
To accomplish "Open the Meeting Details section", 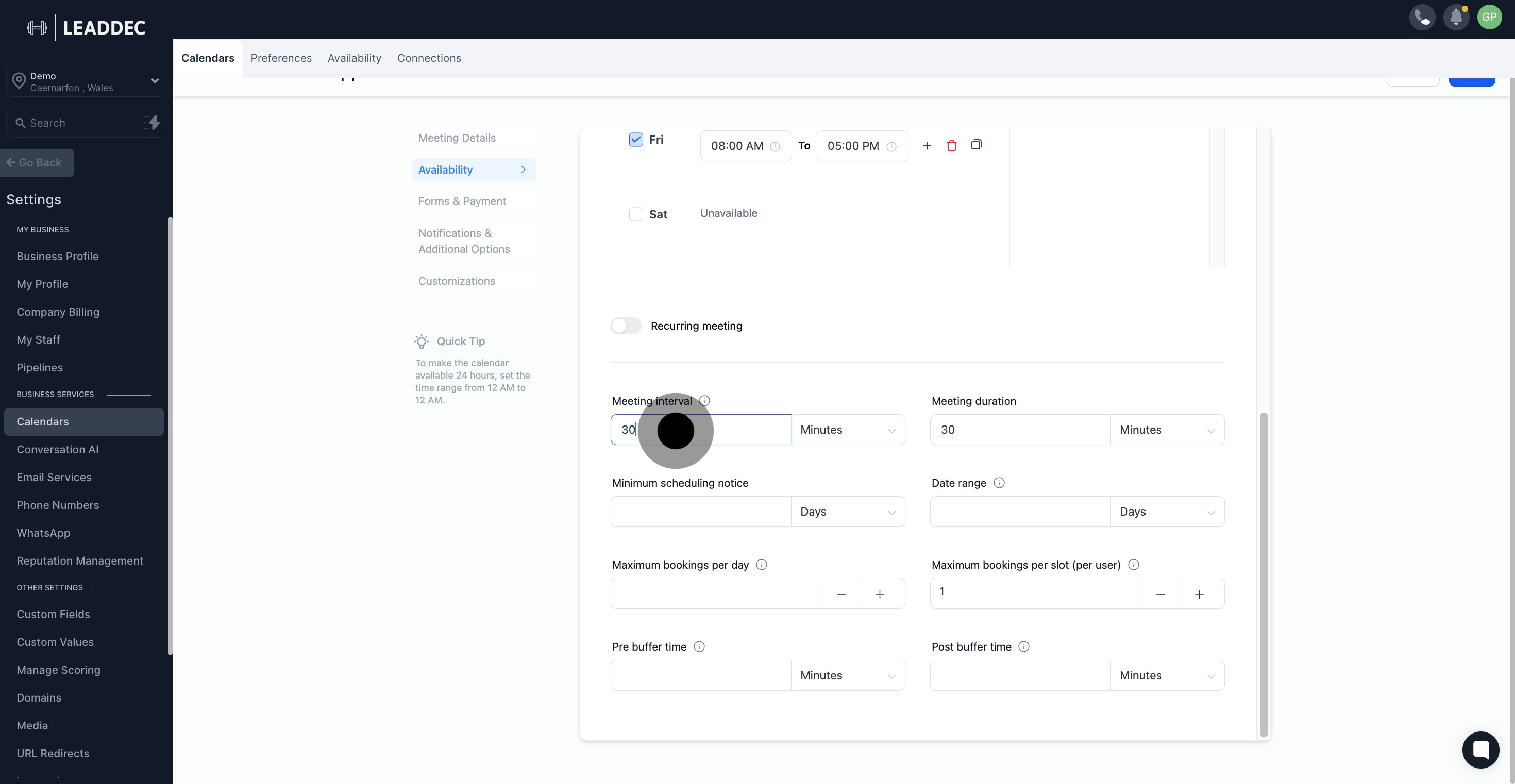I will click(474, 138).
